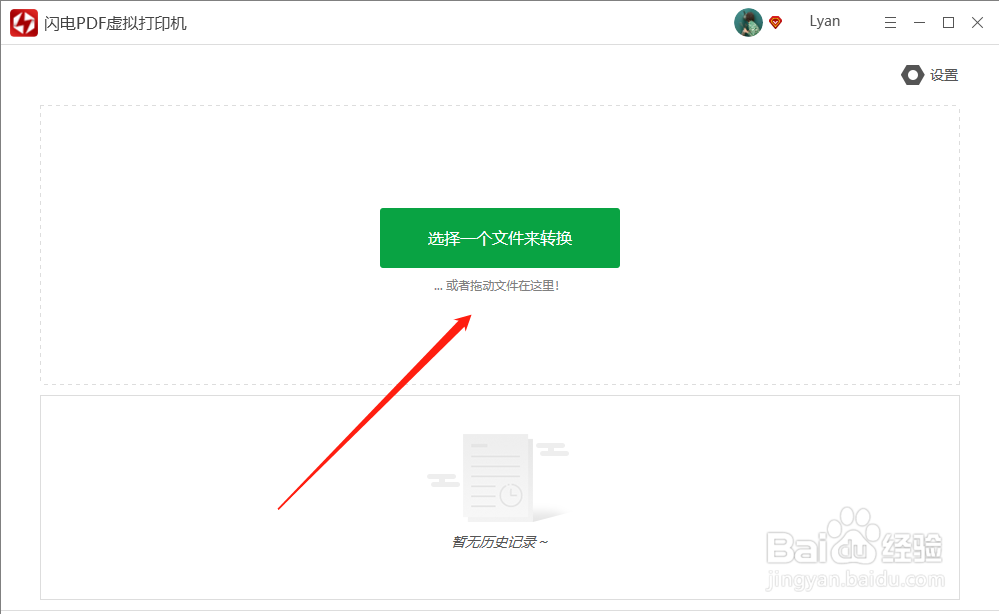The height and width of the screenshot is (614, 999).
Task: Click the 或者拖动文件在这里 drop hint
Action: click(499, 285)
